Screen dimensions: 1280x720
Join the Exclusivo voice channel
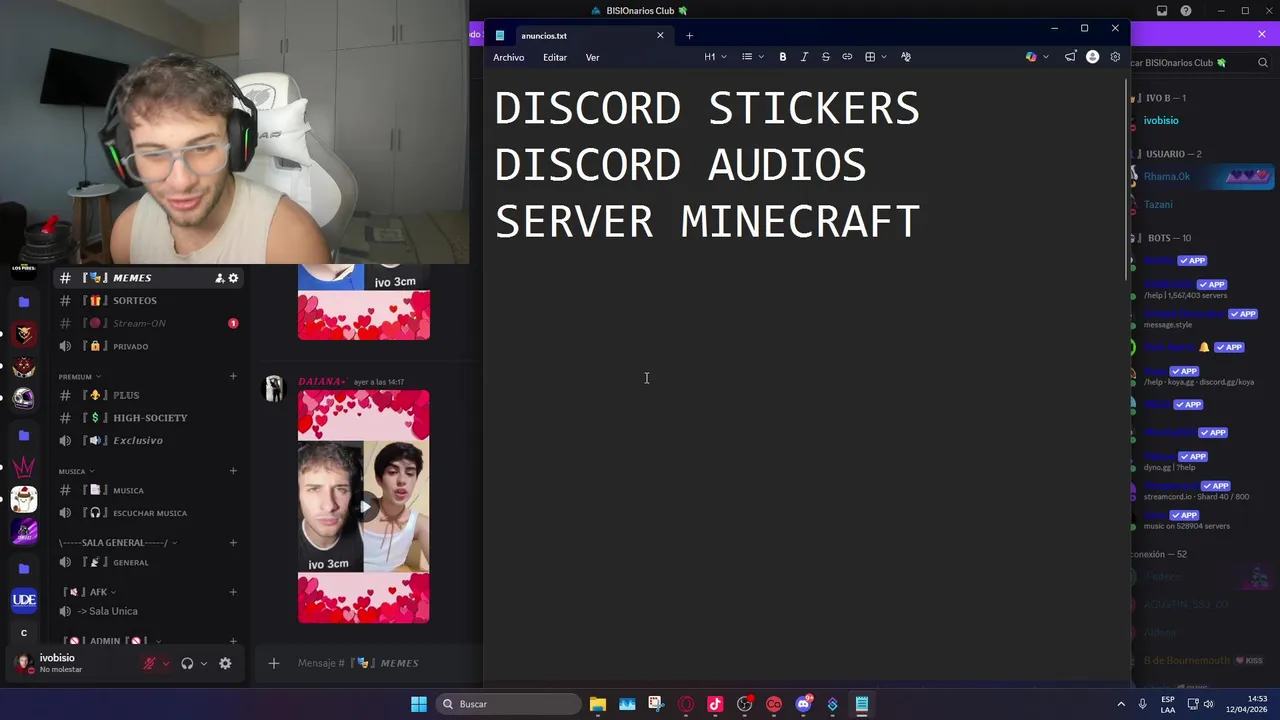(149, 440)
